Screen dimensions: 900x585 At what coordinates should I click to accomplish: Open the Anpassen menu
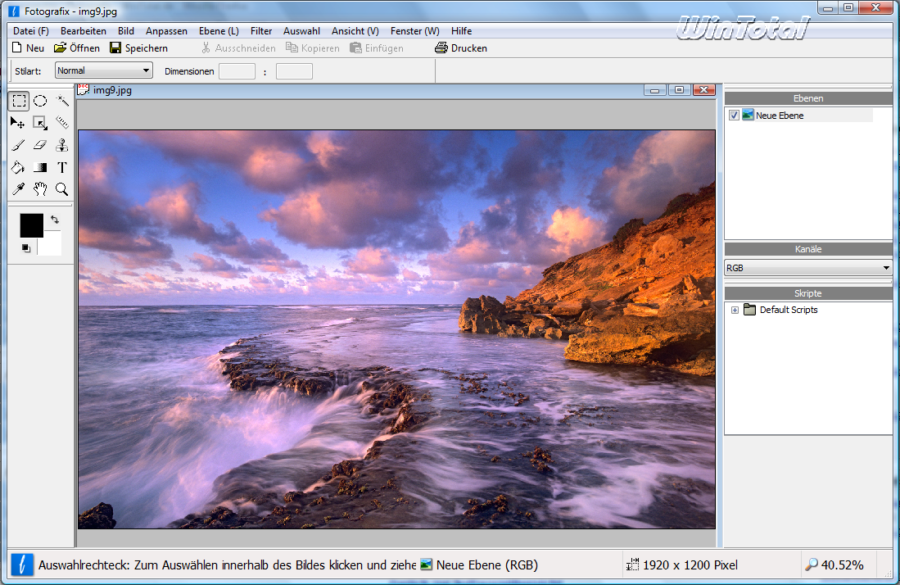tap(166, 31)
